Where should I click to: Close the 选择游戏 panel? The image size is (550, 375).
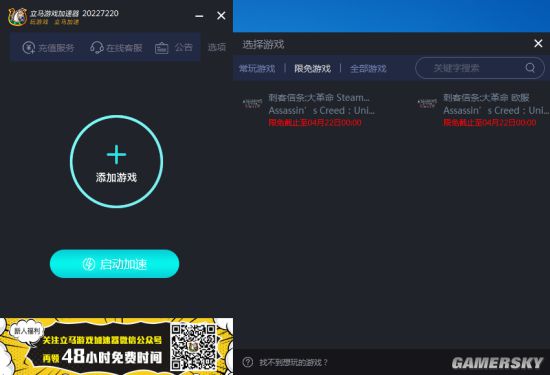[538, 43]
